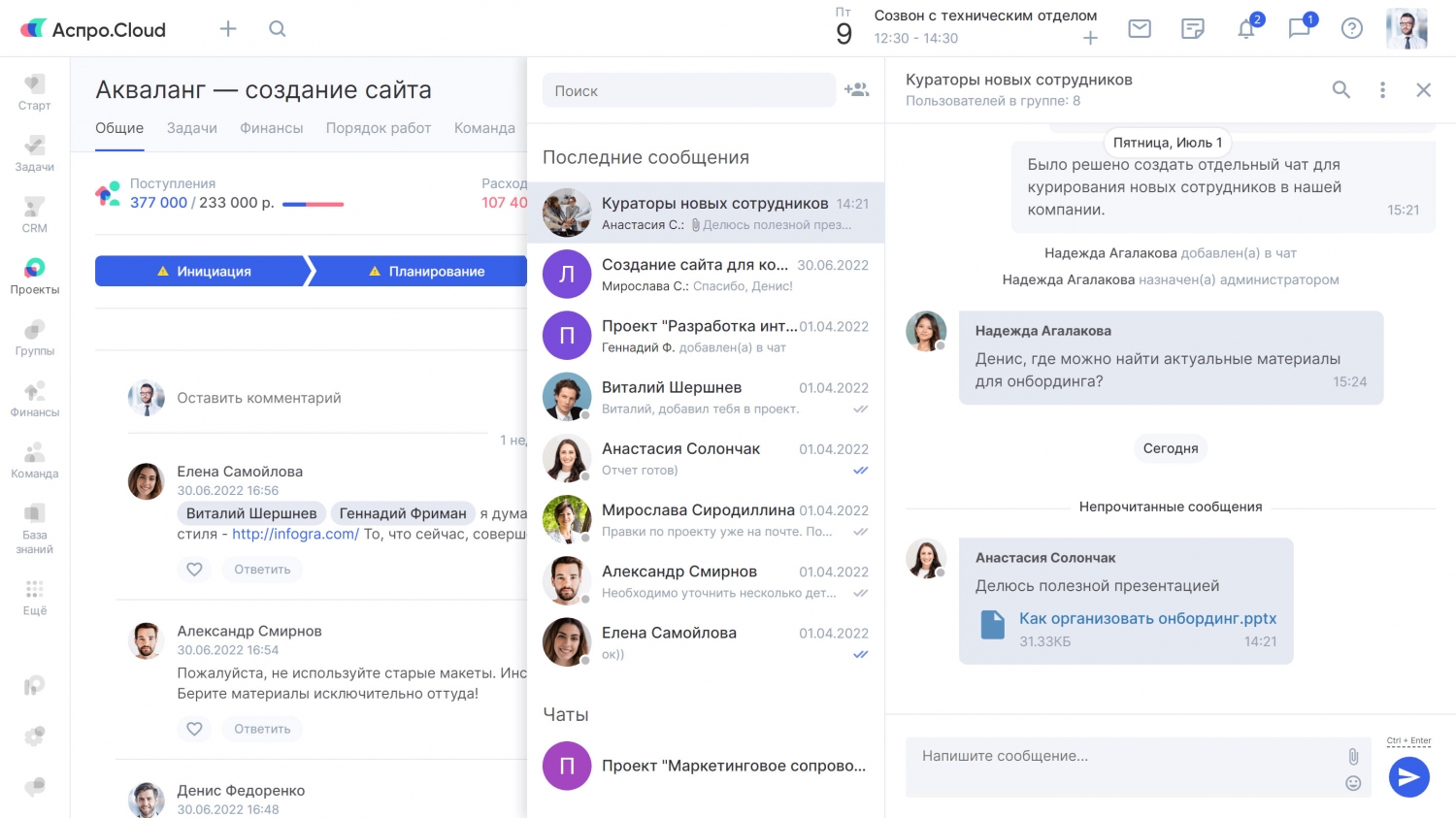Open the mail envelope icon in header

(1140, 29)
